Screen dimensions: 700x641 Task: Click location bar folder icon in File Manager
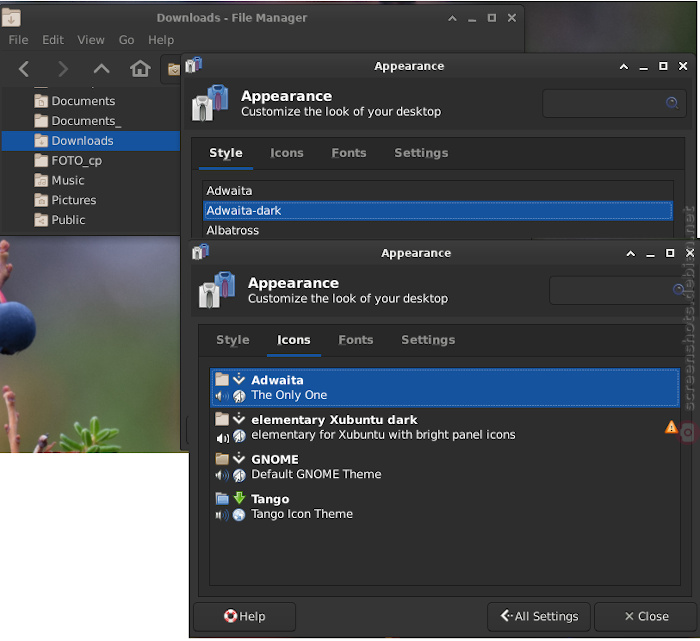(x=174, y=69)
